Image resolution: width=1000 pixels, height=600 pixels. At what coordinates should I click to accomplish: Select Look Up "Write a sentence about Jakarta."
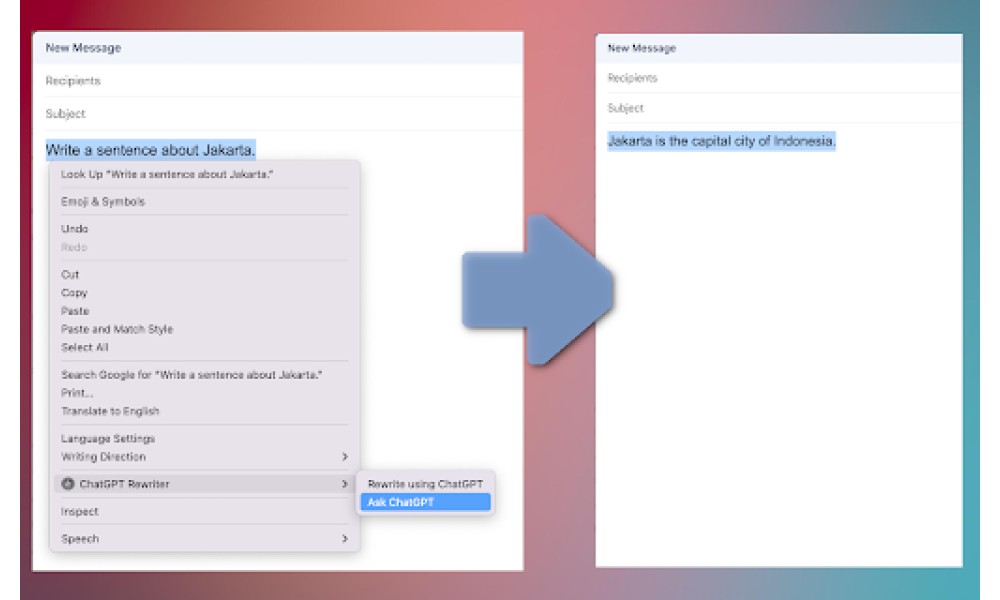(166, 174)
